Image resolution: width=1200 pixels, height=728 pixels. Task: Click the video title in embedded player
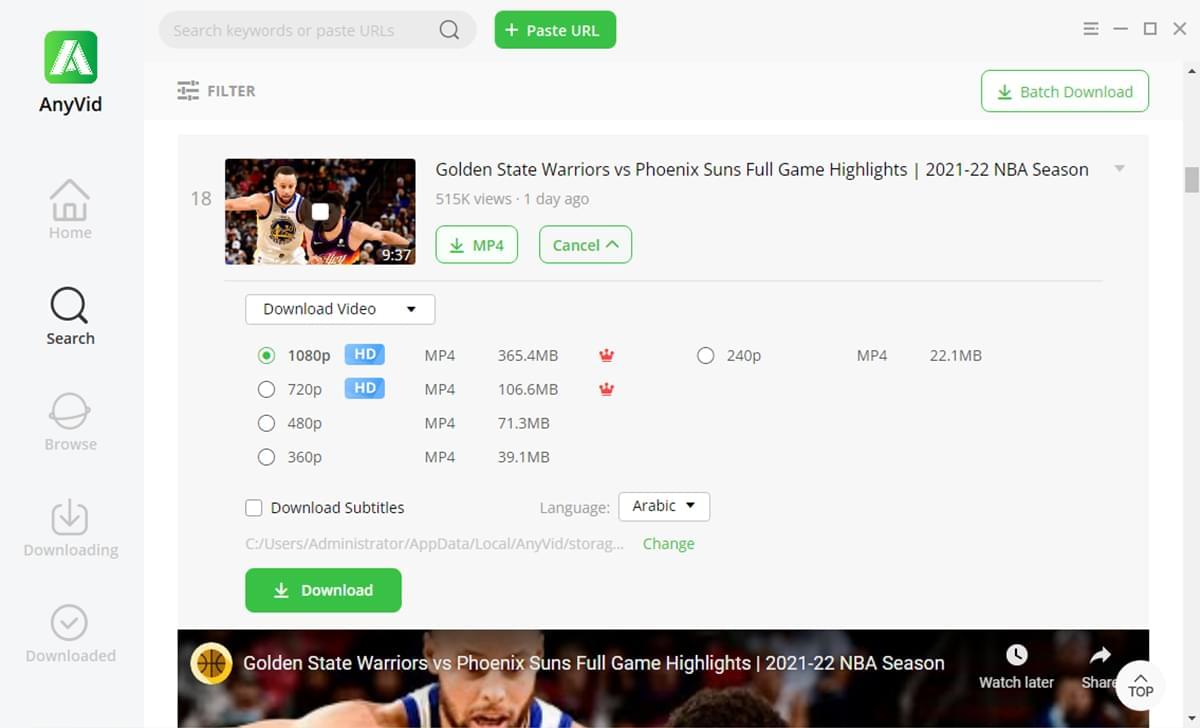click(x=594, y=663)
